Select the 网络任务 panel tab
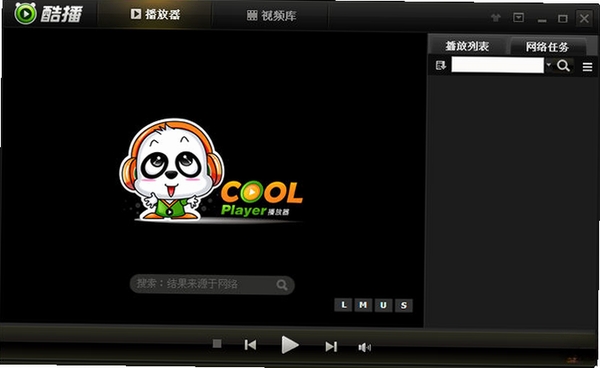Screen dimensions: 600x368 [x=547, y=47]
